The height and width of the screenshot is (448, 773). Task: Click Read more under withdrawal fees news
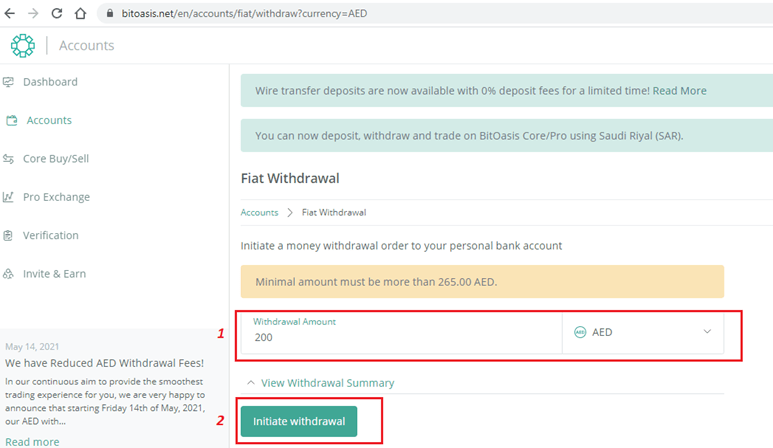tap(32, 442)
